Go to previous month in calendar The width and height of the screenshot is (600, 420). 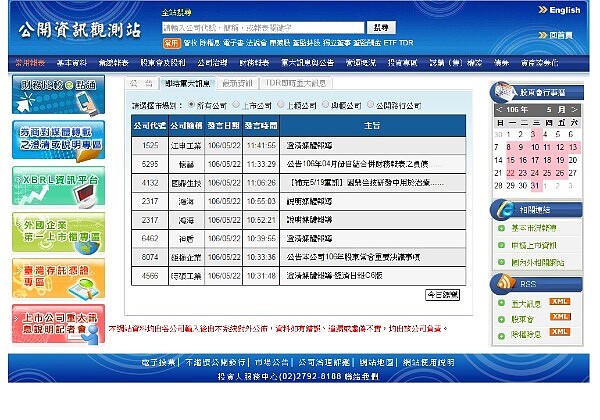(499, 110)
